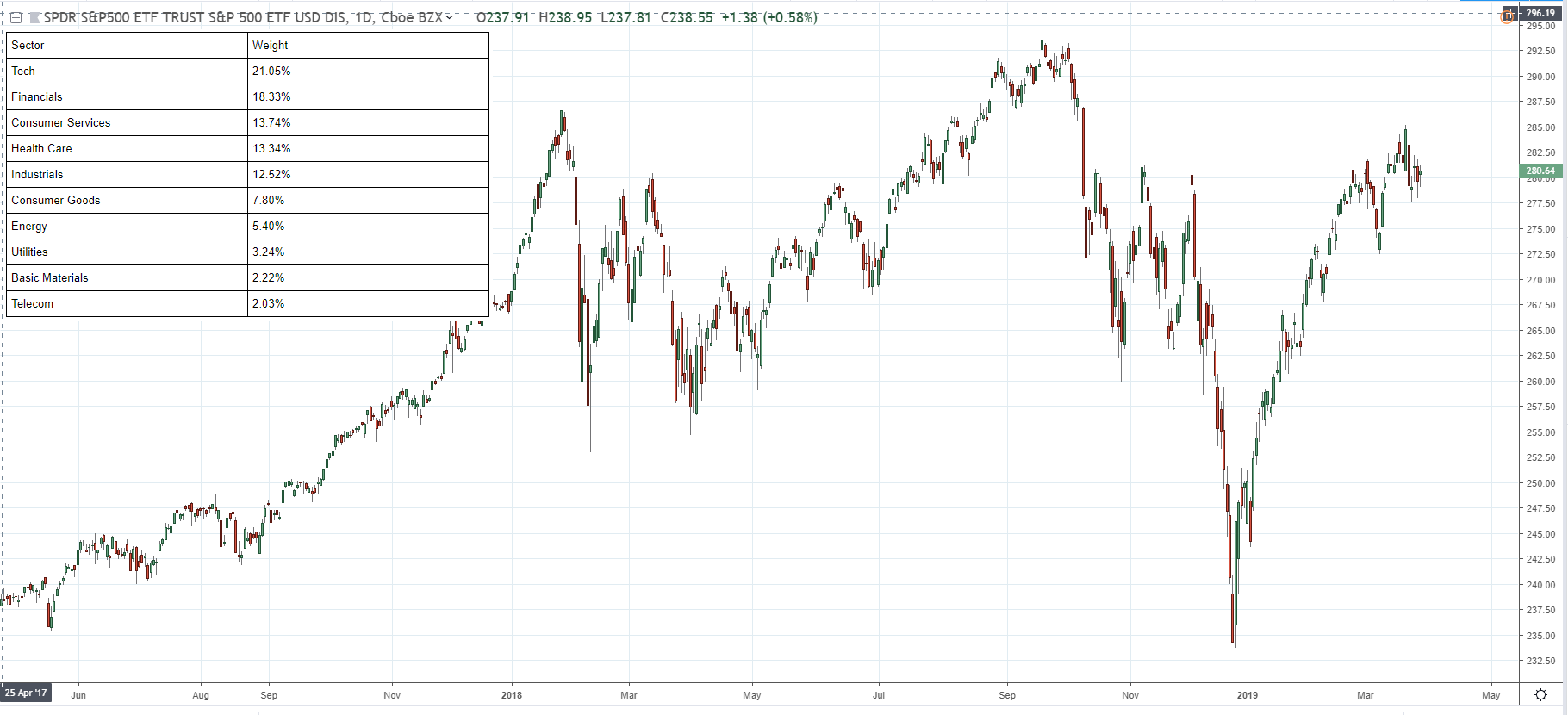Open chart settings gear icon
The width and height of the screenshot is (1568, 715).
click(1540, 694)
